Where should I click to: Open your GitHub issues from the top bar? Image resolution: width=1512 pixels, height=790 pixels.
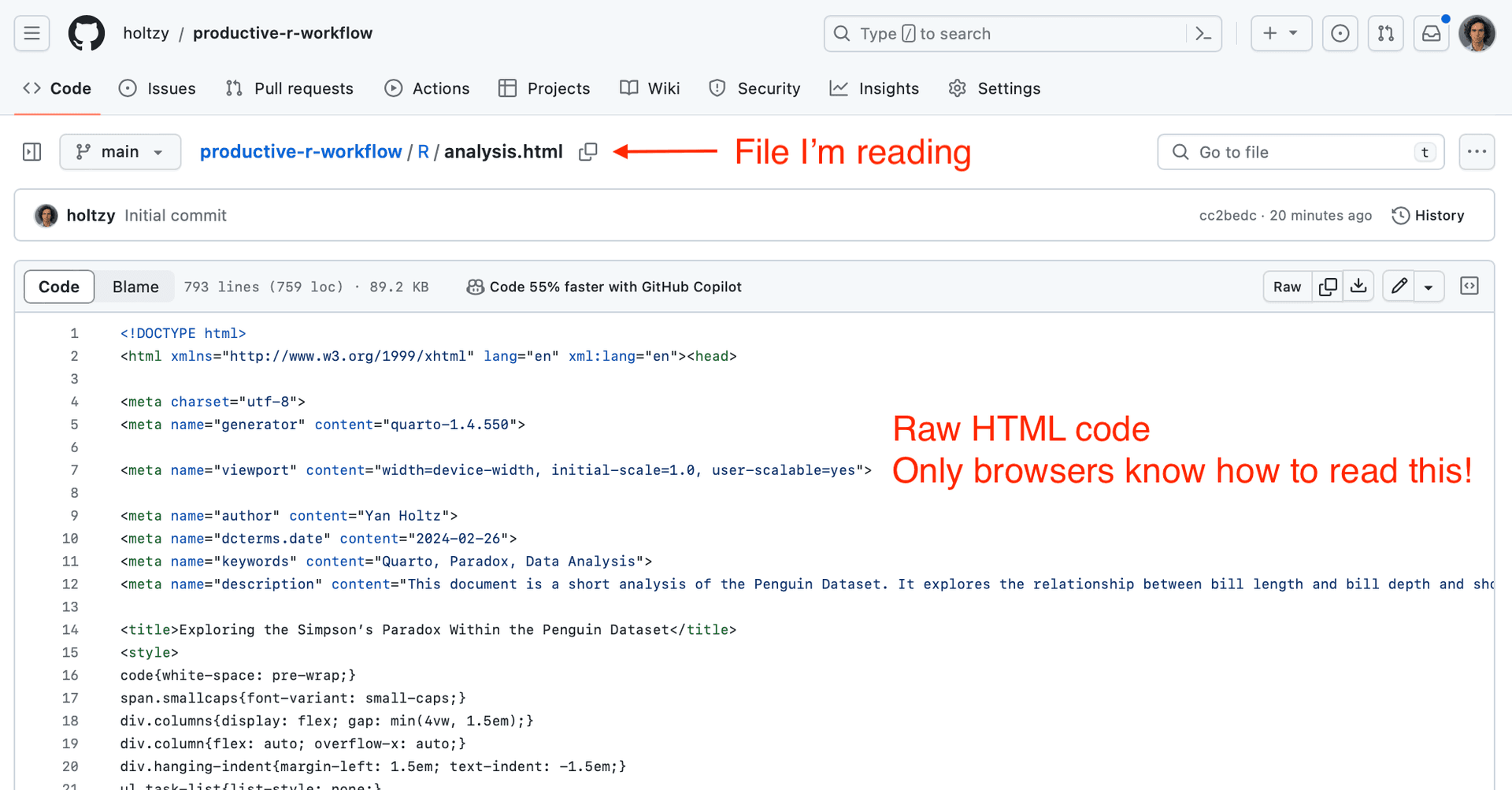pos(1340,33)
